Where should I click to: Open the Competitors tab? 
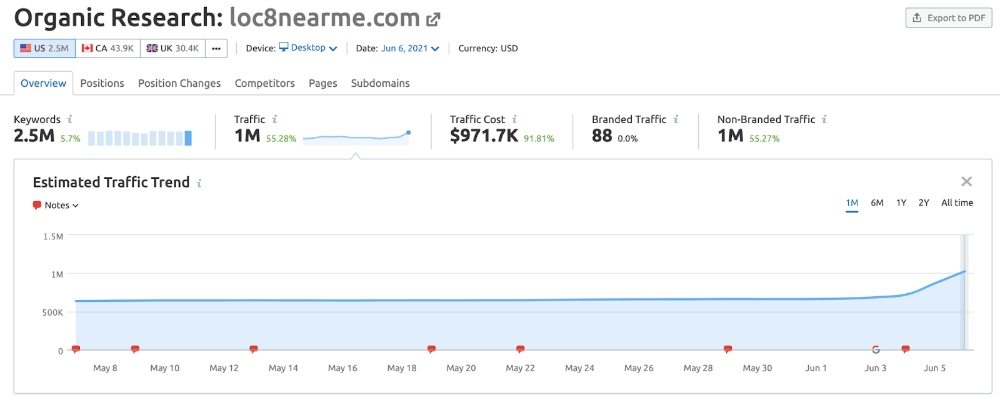coord(264,83)
